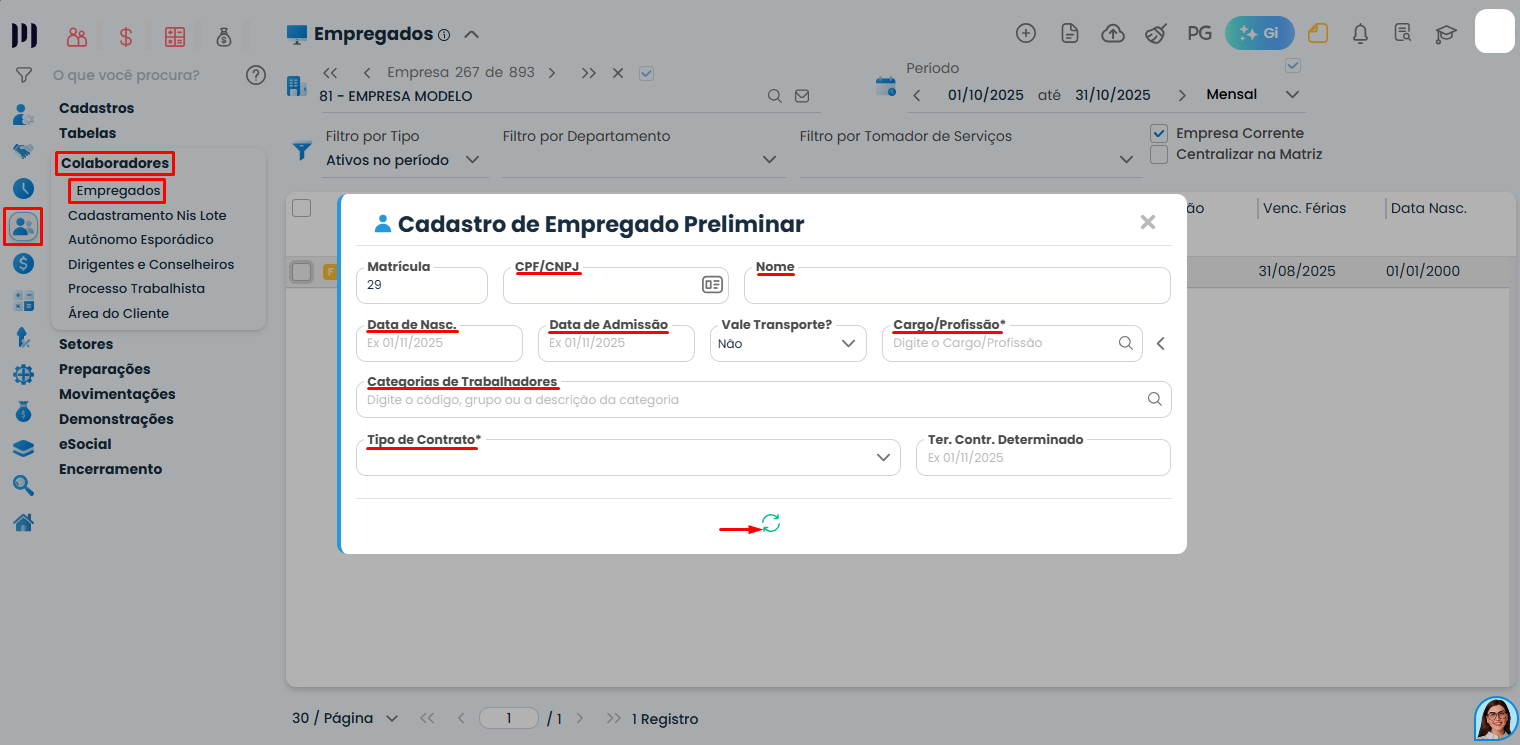
Task: Select Empregados under Colaboradores
Action: (116, 190)
